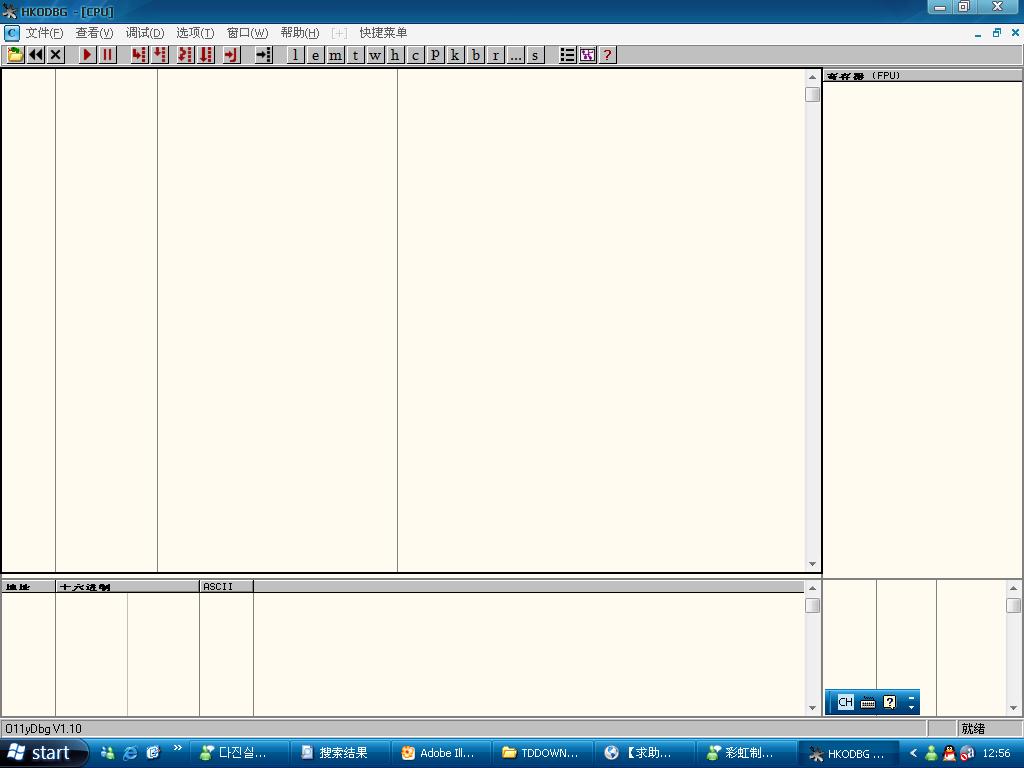The width and height of the screenshot is (1024, 768).
Task: Switch to TDDOWN... folder taskbar item
Action: click(543, 753)
